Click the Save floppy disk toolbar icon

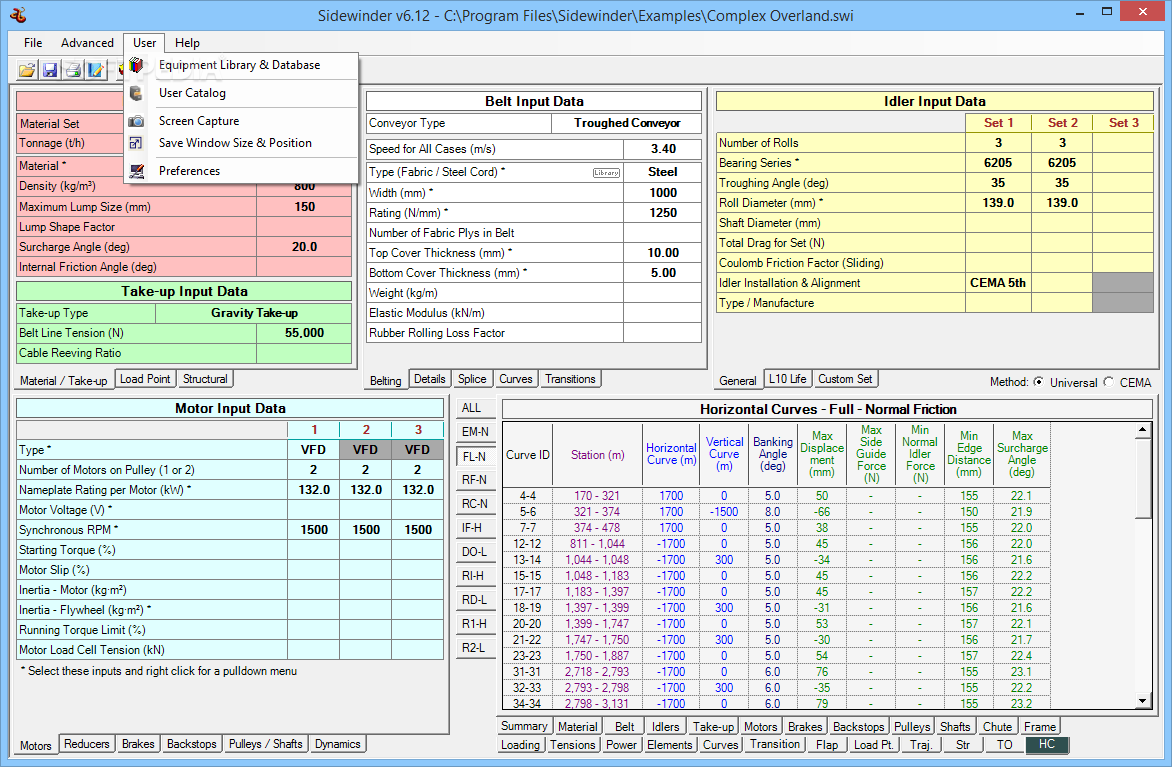(x=50, y=69)
